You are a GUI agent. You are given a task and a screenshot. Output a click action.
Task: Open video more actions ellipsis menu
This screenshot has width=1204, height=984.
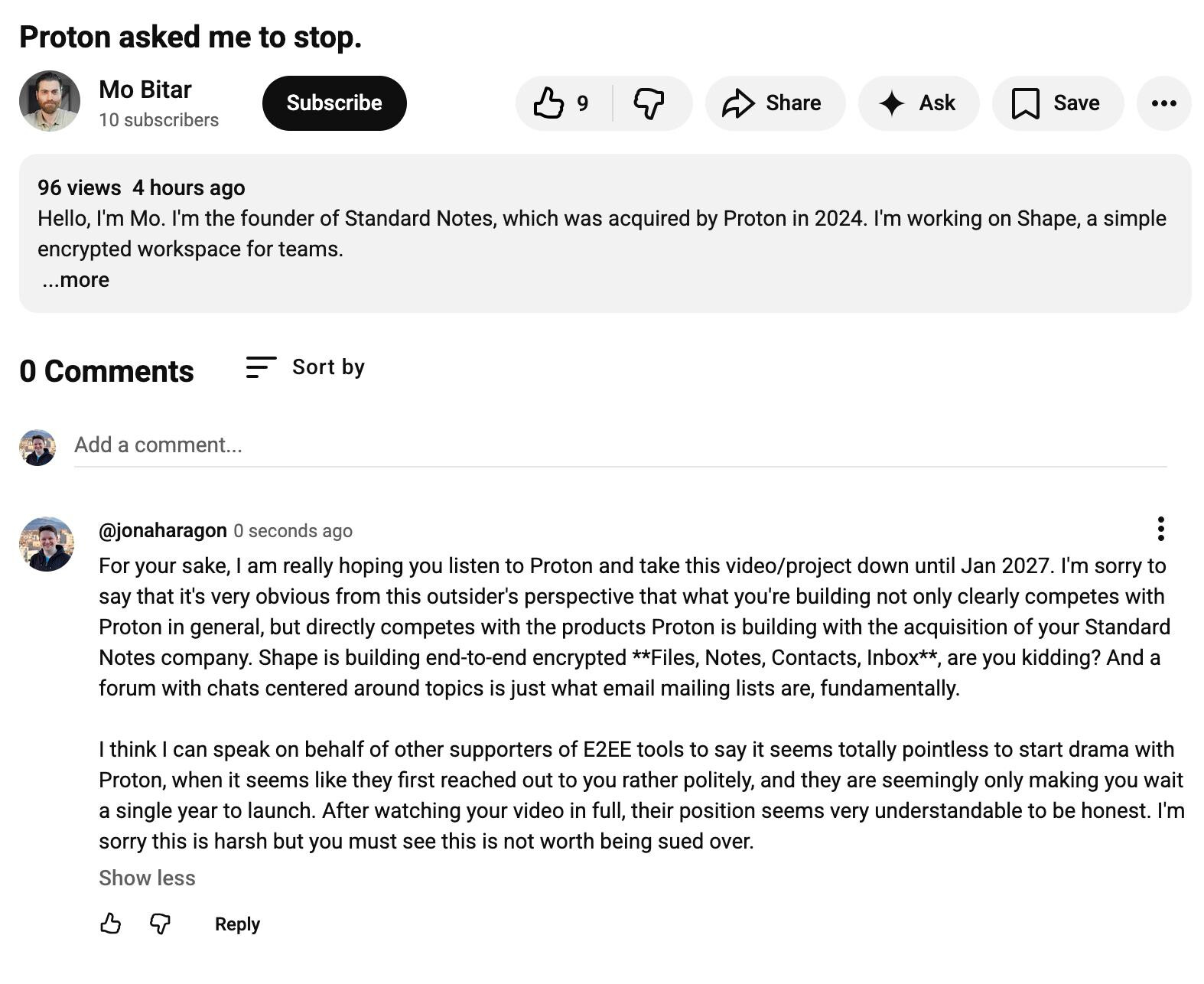pyautogui.click(x=1163, y=103)
